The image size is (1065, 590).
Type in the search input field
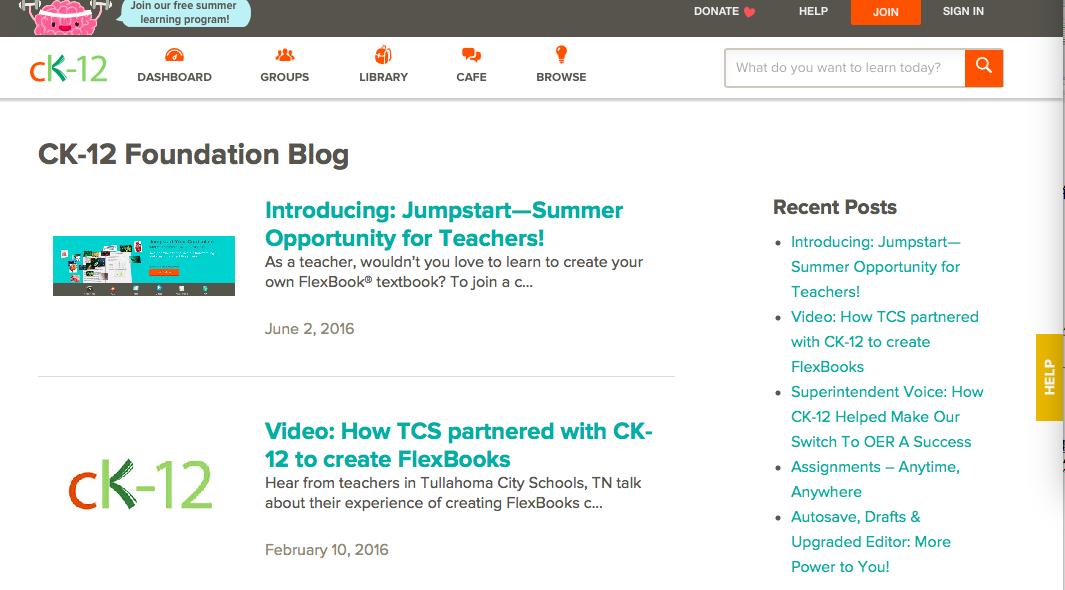coord(844,68)
